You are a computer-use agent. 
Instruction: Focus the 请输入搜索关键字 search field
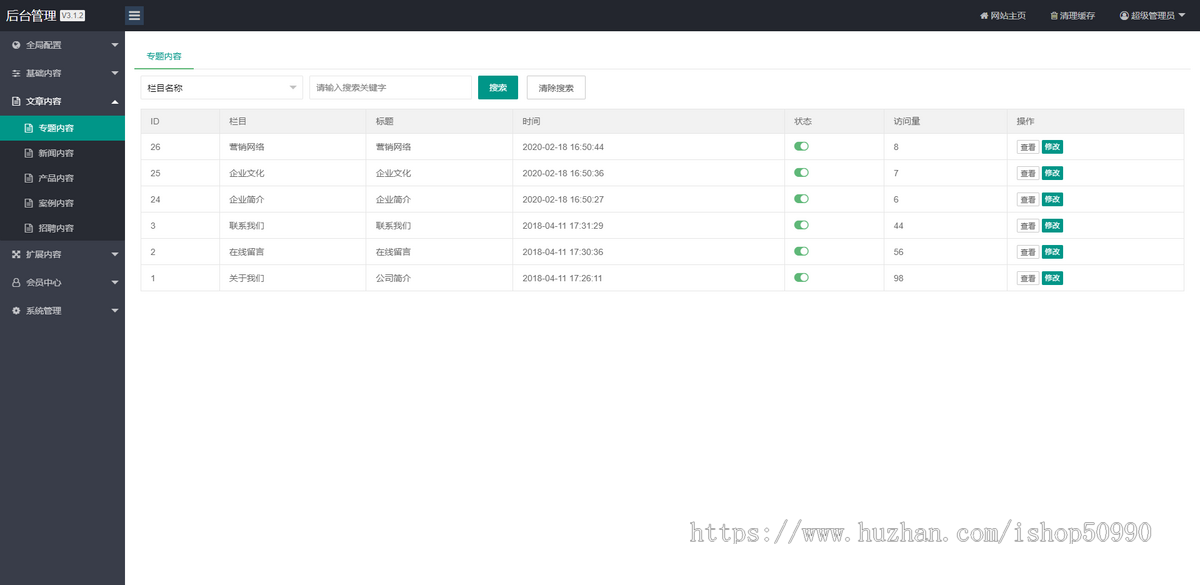(x=391, y=88)
